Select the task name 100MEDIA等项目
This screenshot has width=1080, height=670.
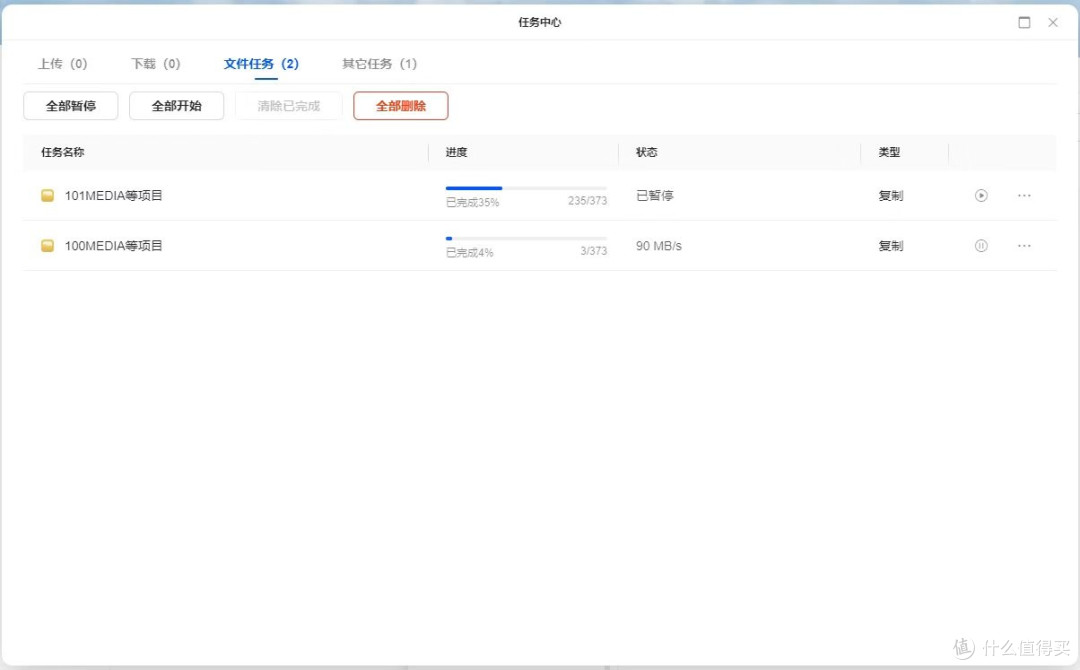click(114, 246)
